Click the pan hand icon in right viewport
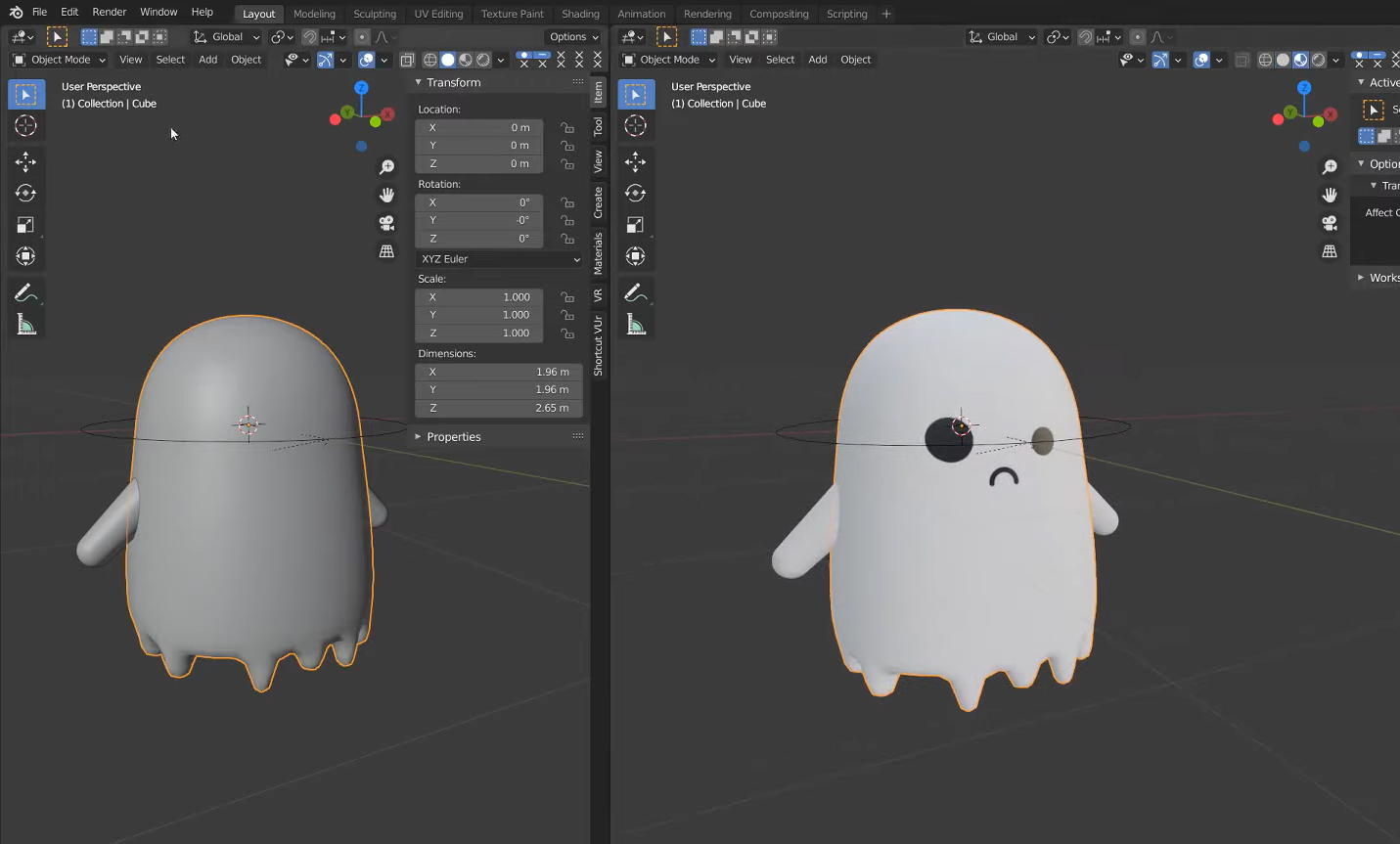The image size is (1400, 844). point(1330,195)
